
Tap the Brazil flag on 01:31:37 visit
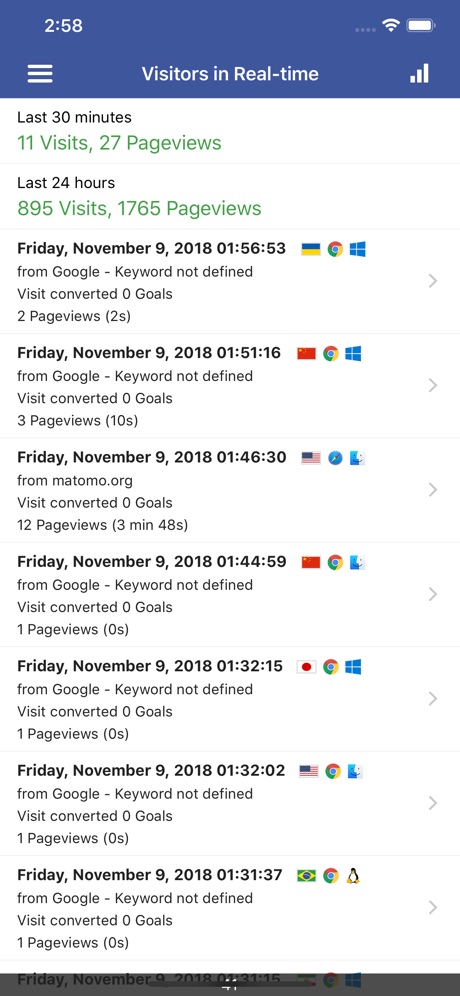pyautogui.click(x=306, y=876)
